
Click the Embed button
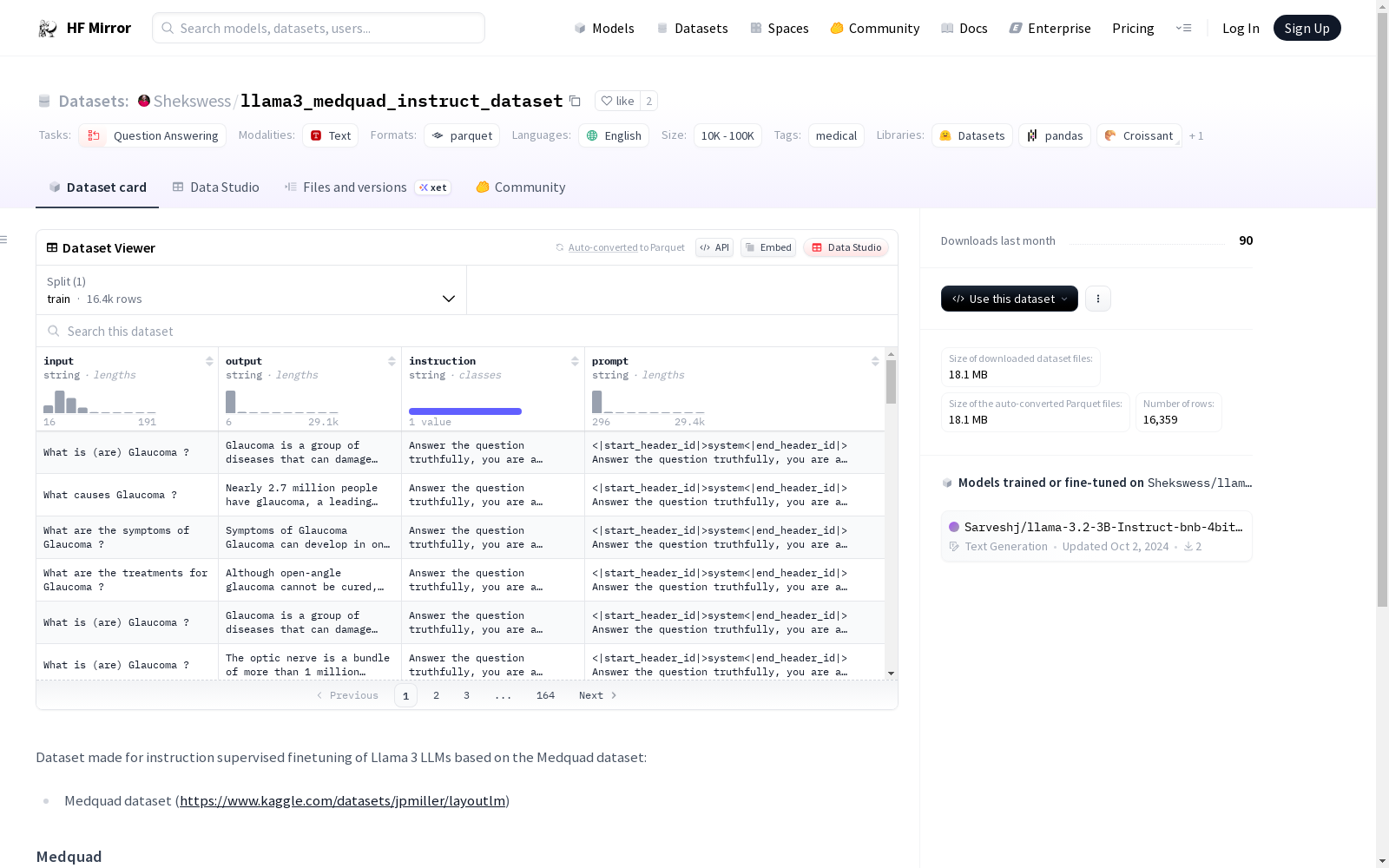pyautogui.click(x=768, y=247)
